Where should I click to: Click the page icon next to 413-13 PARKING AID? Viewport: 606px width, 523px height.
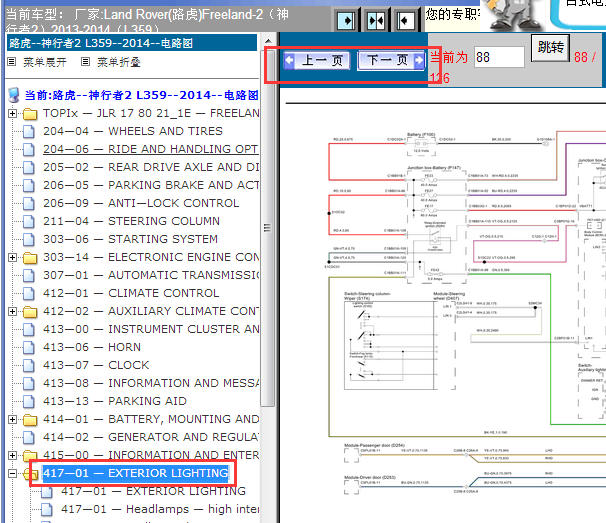[29, 401]
